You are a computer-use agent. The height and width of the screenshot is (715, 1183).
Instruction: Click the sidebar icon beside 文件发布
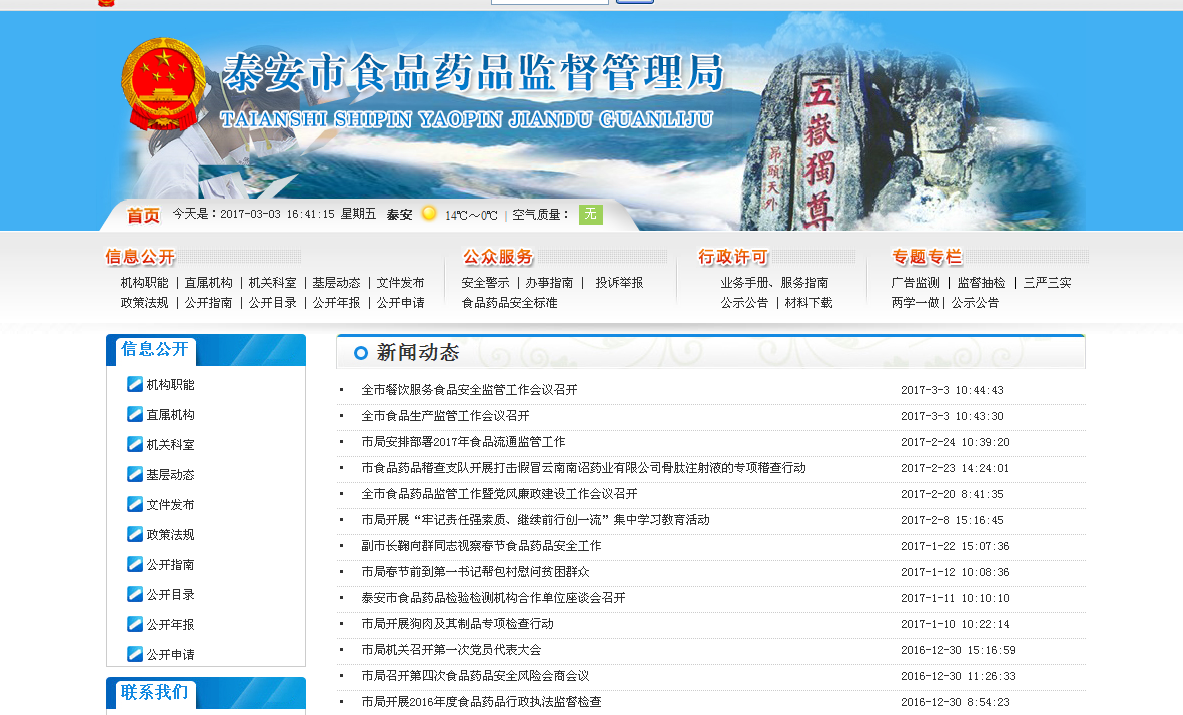[x=135, y=504]
